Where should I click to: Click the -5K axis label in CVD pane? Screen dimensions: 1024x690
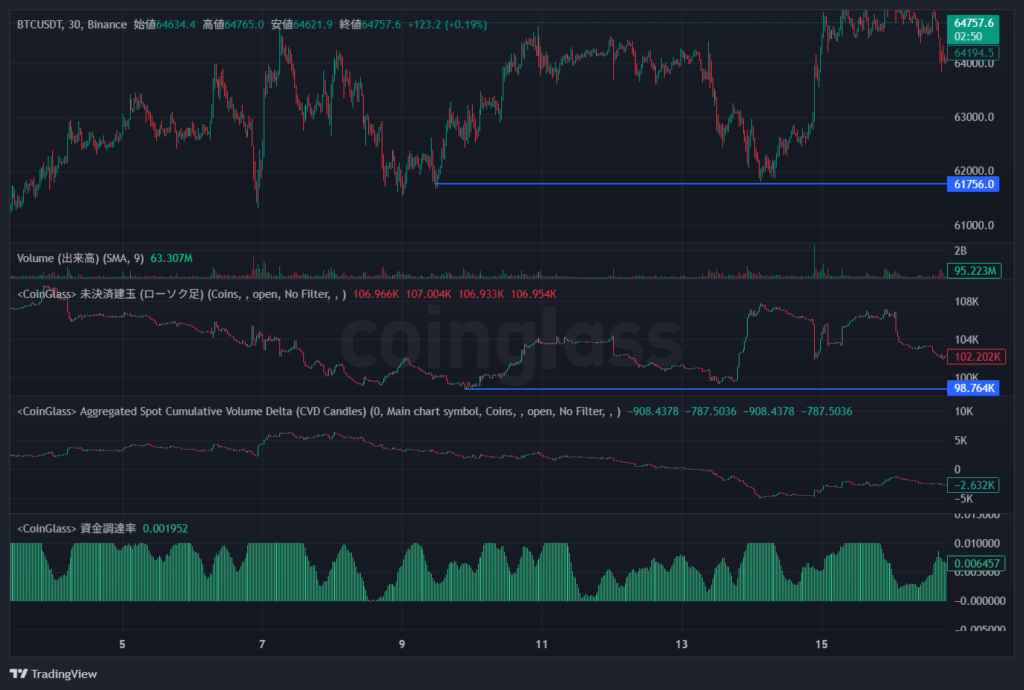(963, 499)
